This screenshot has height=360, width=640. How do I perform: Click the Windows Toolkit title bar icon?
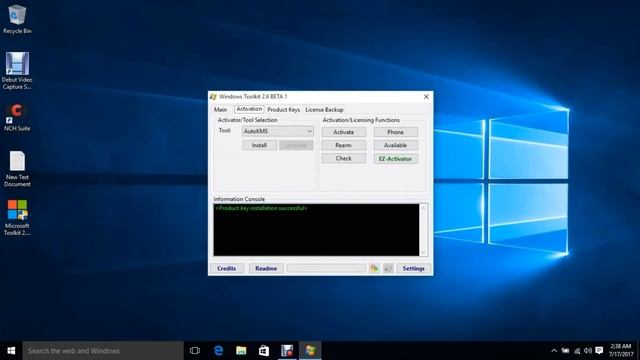point(213,97)
